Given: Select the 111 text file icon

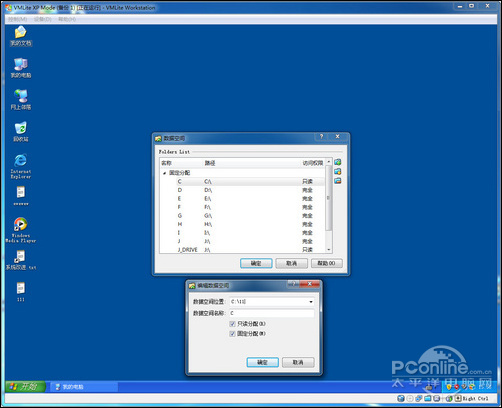Looking at the screenshot, I should click(21, 292).
